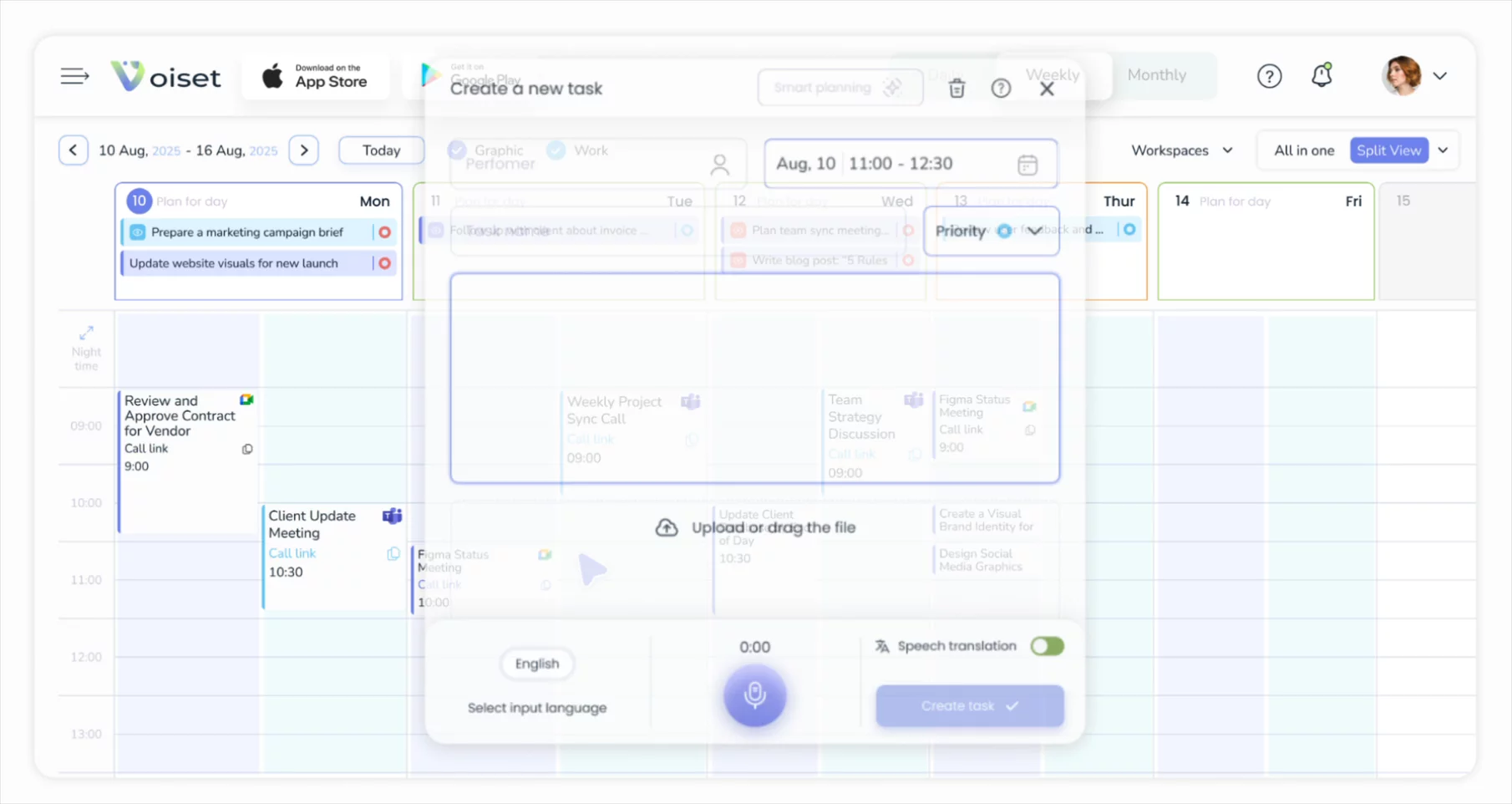Click the Night time expand icon
Image resolution: width=1512 pixels, height=804 pixels.
tap(85, 333)
